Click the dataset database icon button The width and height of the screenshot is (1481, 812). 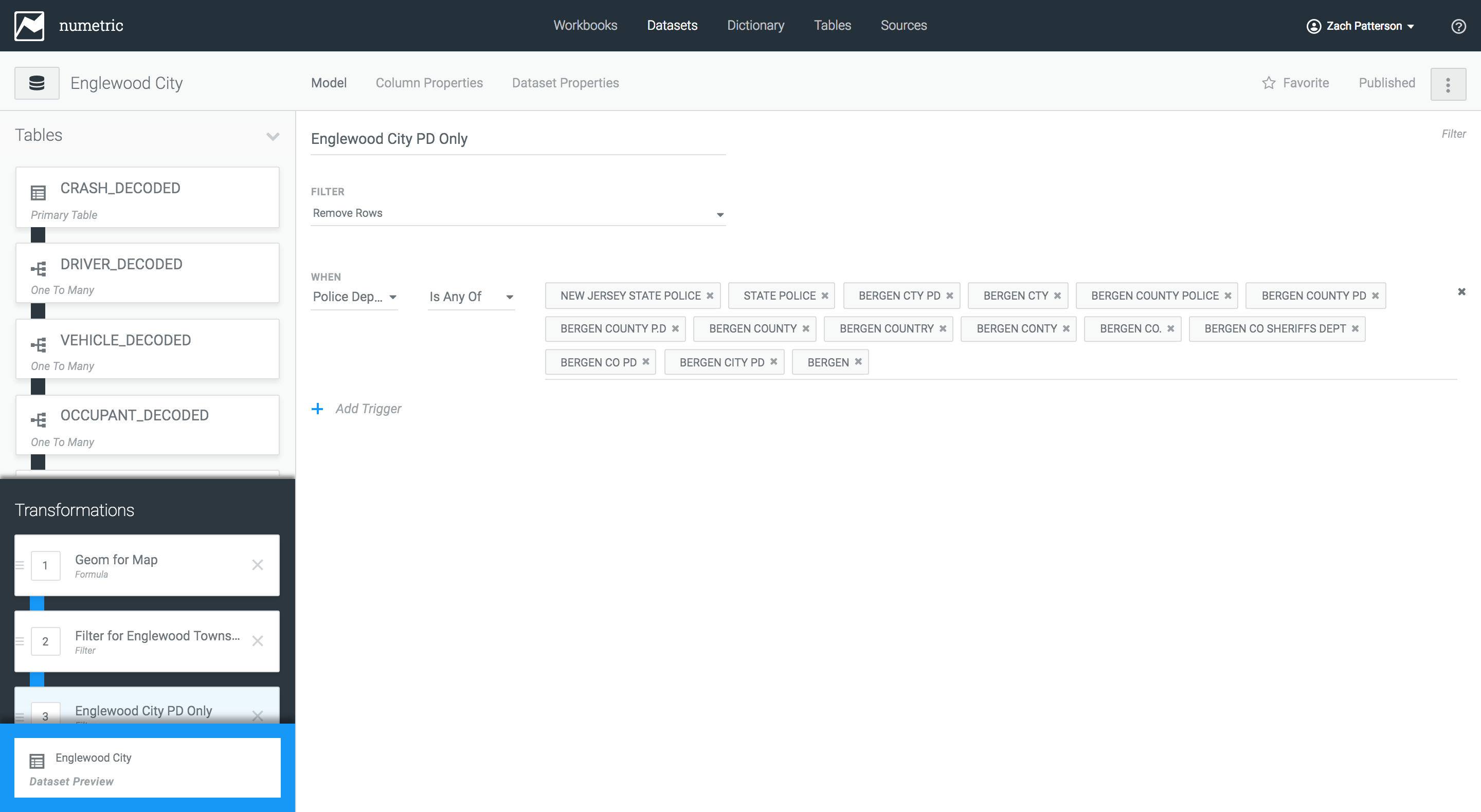click(37, 83)
